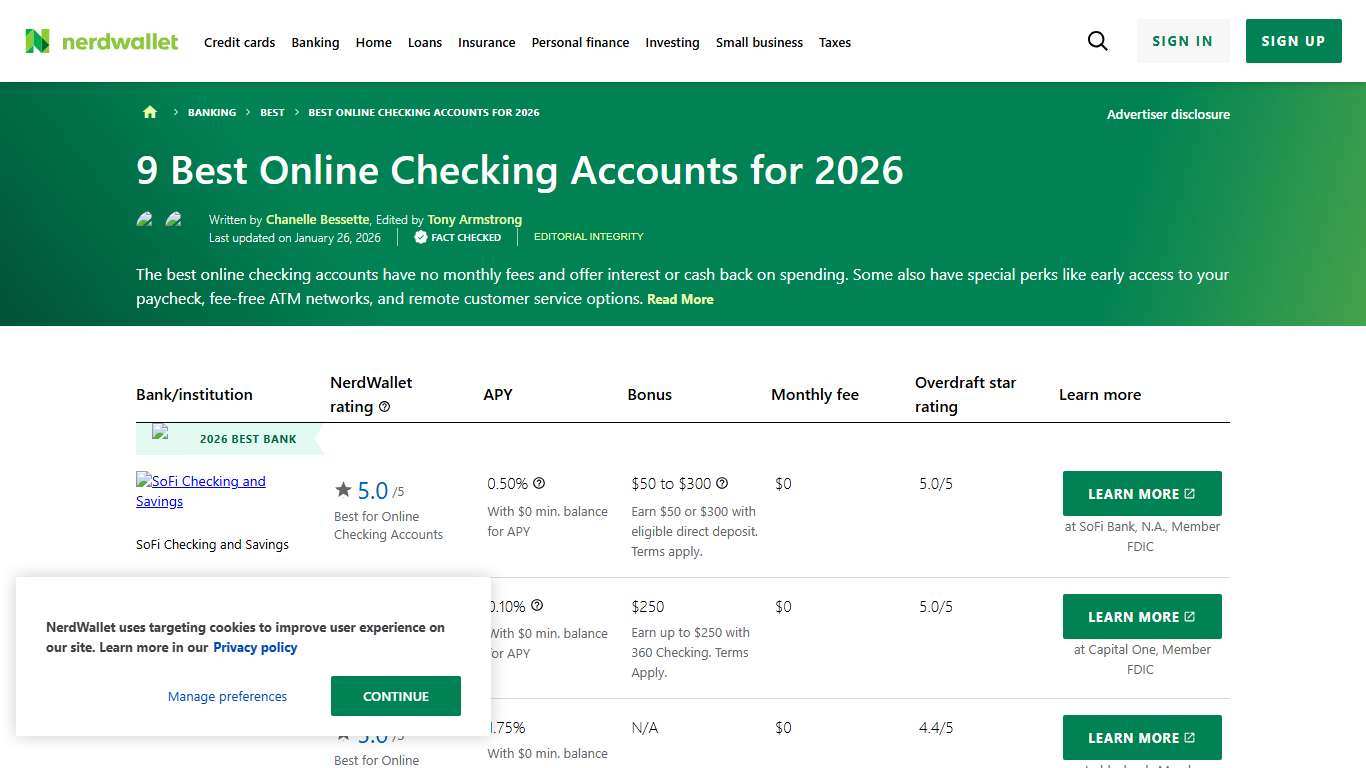Select the Investing menu item
This screenshot has width=1366, height=768.
[672, 42]
